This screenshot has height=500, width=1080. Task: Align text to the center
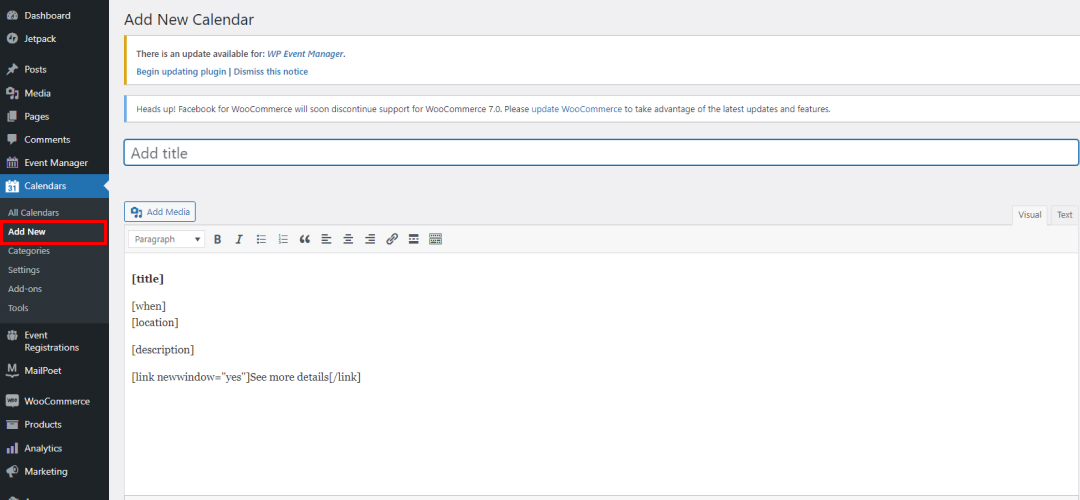click(x=348, y=239)
